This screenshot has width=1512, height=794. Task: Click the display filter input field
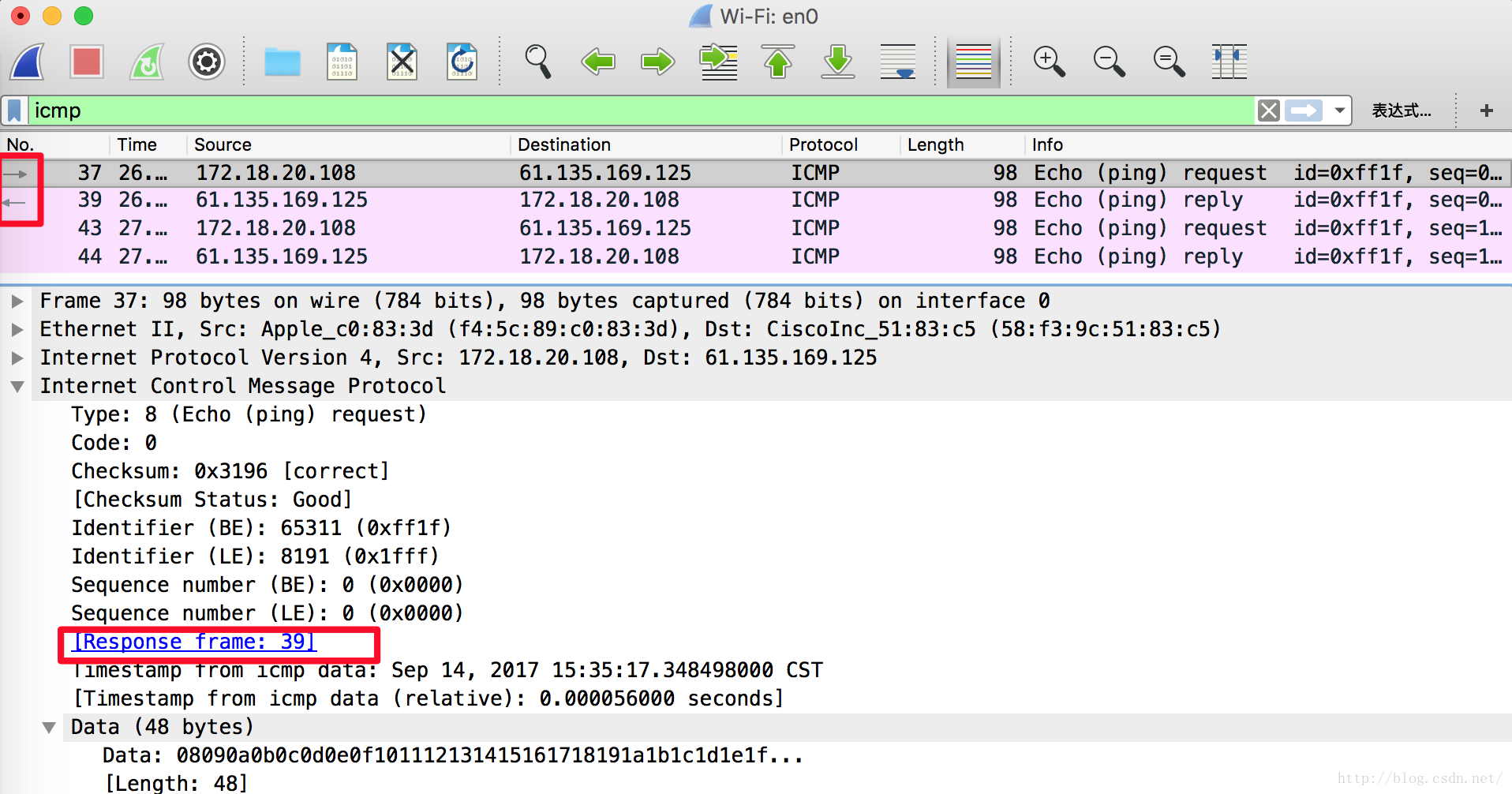point(642,110)
